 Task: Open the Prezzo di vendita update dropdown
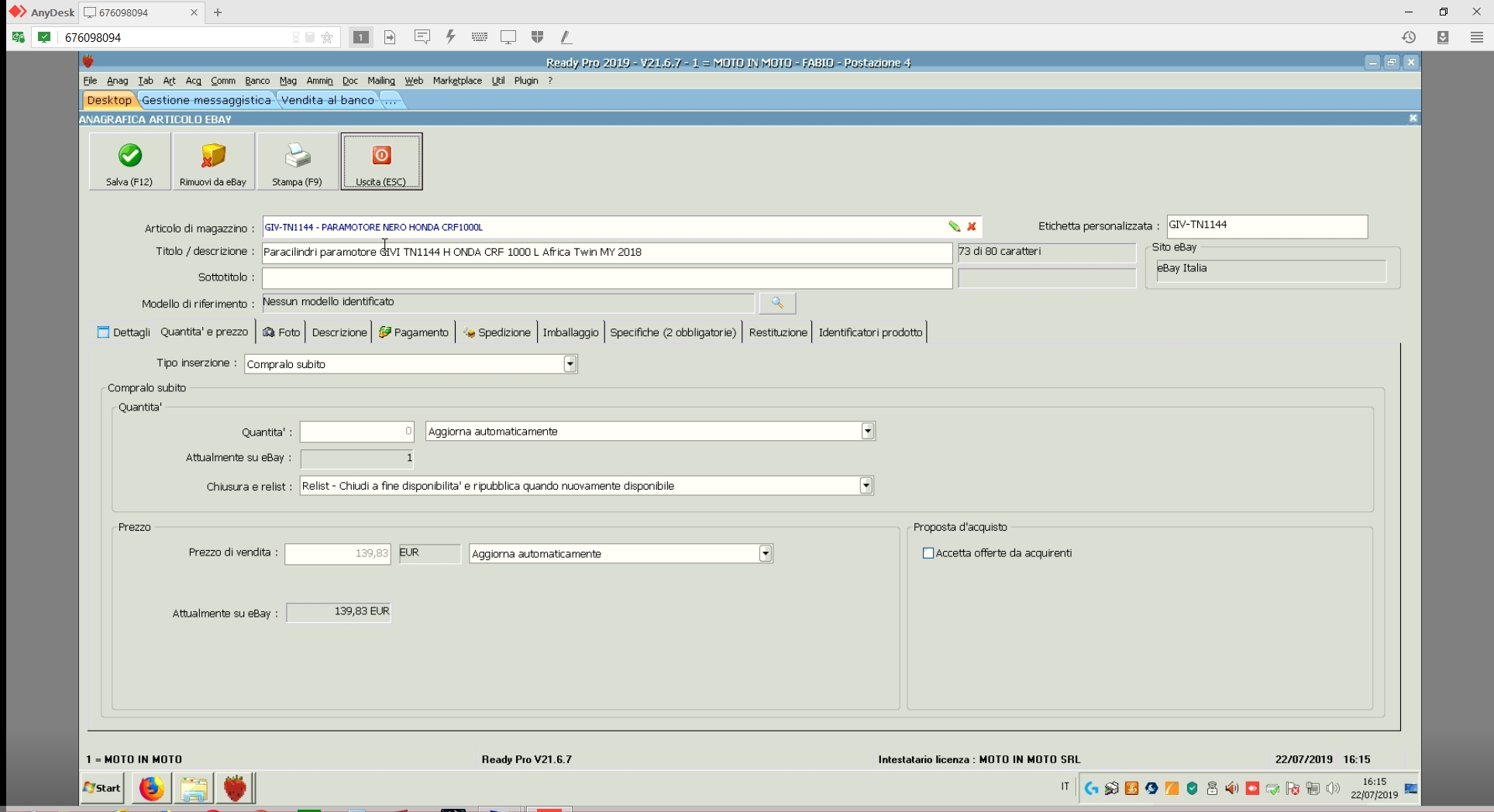click(766, 554)
